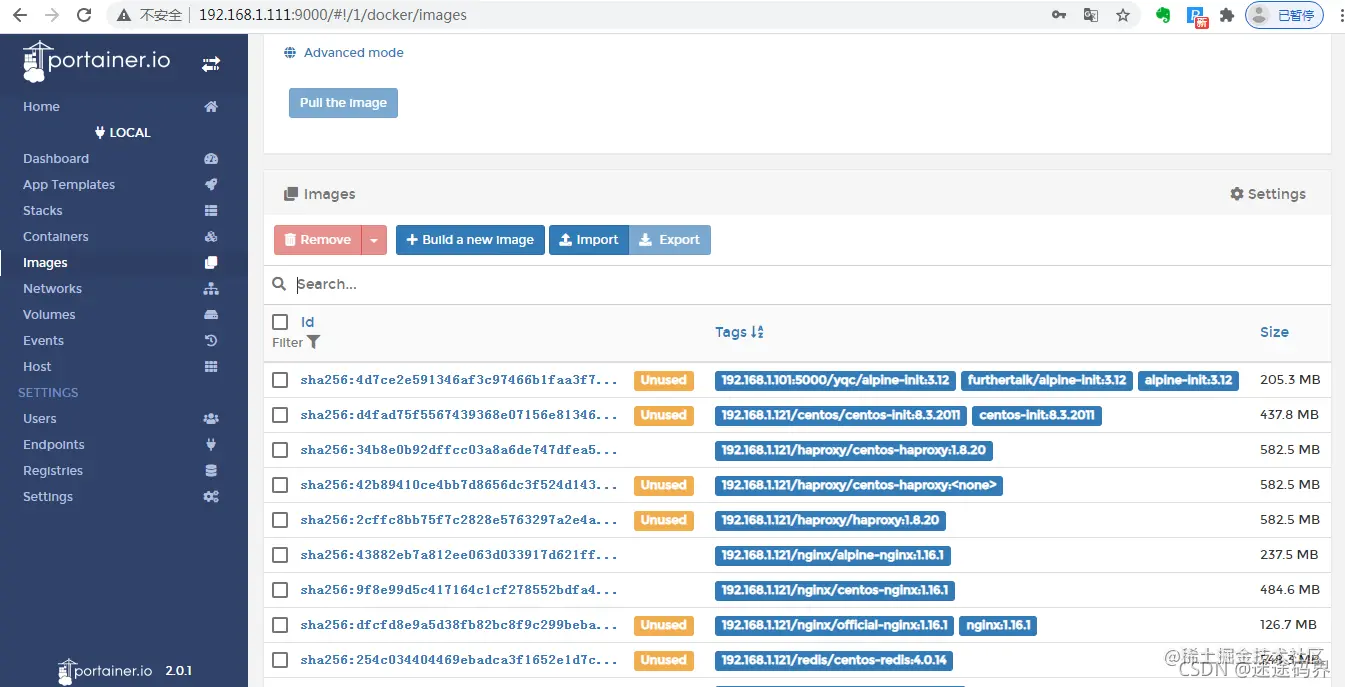Click the Import button

pos(589,240)
